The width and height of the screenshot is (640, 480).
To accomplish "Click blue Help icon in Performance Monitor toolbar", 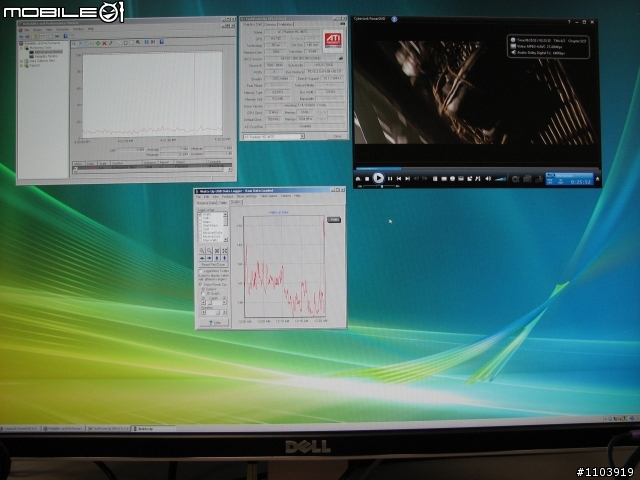I will tap(162, 42).
